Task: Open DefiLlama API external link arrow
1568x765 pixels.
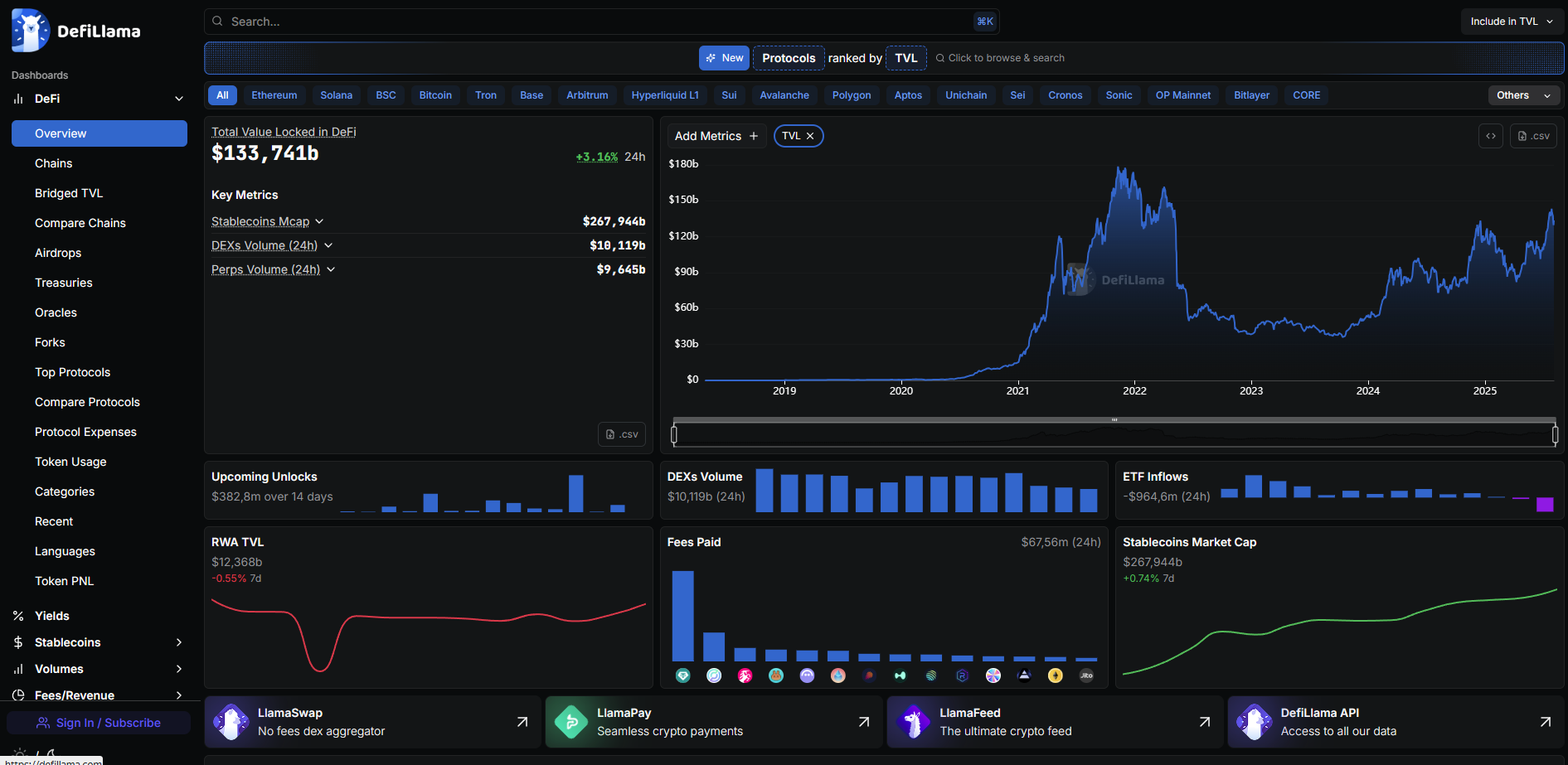Action: 1546,722
